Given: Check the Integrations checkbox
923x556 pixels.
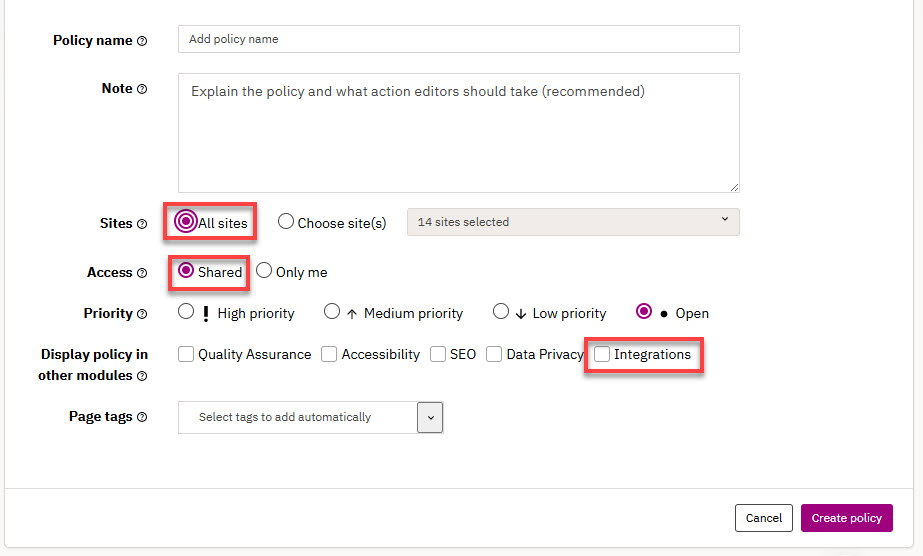Looking at the screenshot, I should click(602, 354).
